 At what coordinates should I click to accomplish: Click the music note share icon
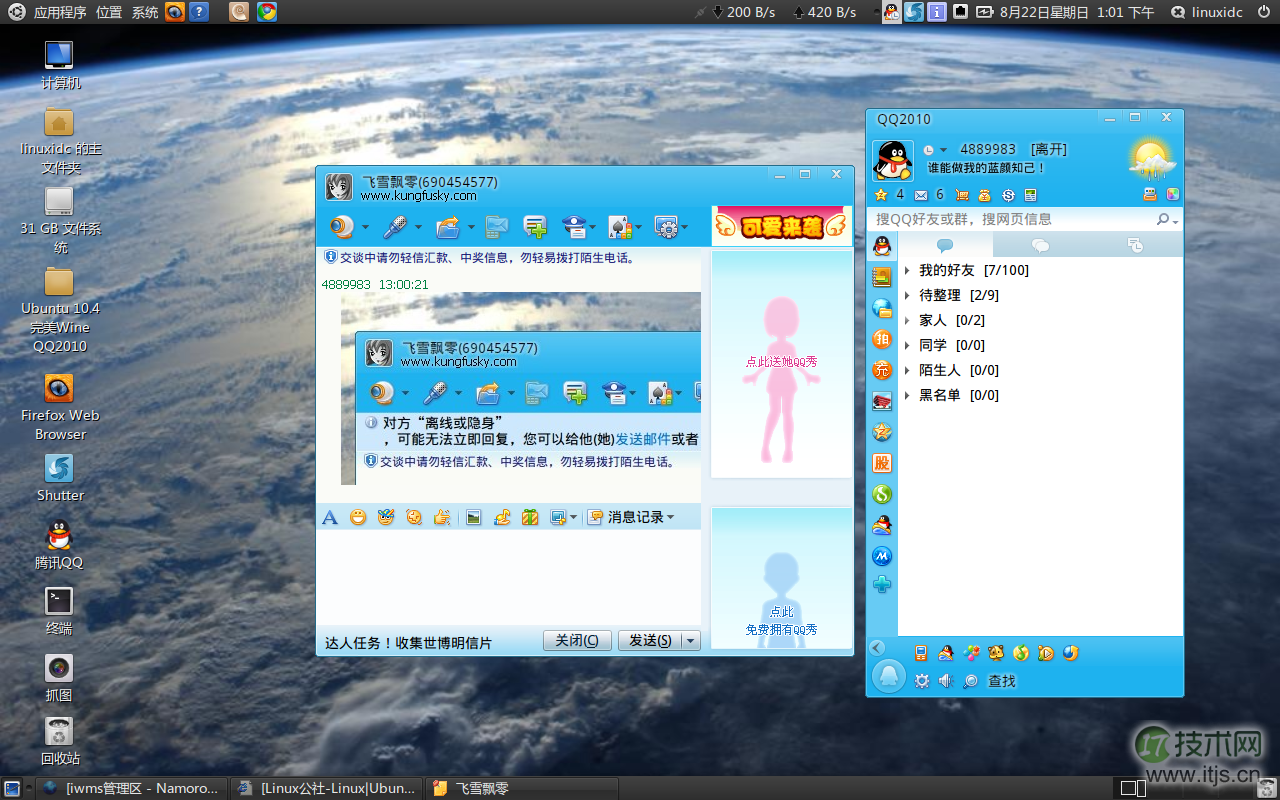pos(503,517)
